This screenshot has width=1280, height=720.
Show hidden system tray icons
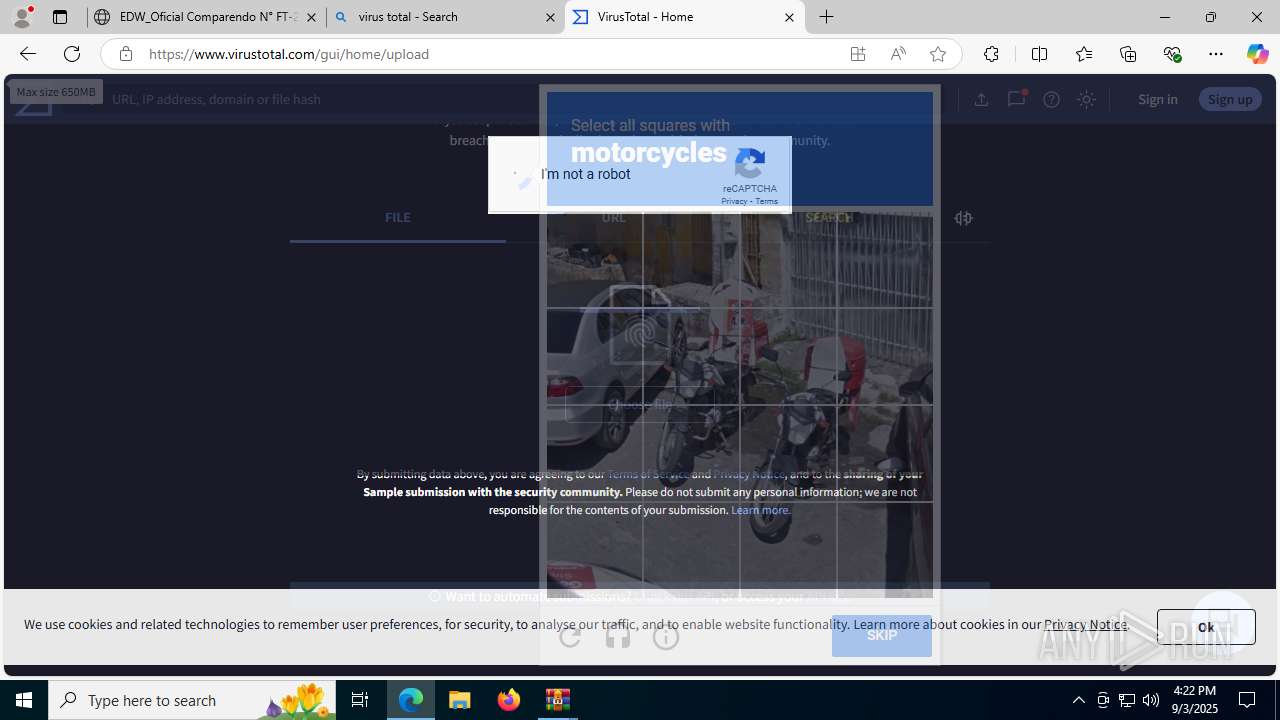[x=1078, y=700]
